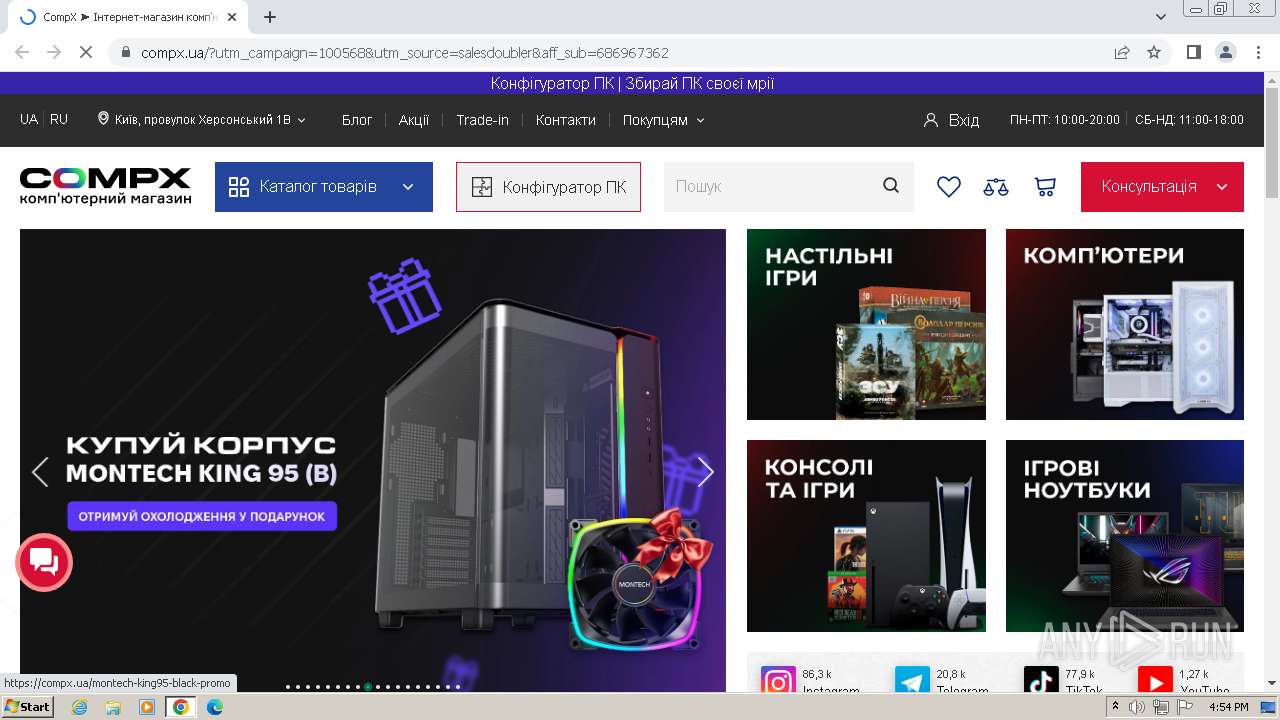Image resolution: width=1280 pixels, height=720 pixels.
Task: Click the taskbar volume icon
Action: (x=1137, y=707)
